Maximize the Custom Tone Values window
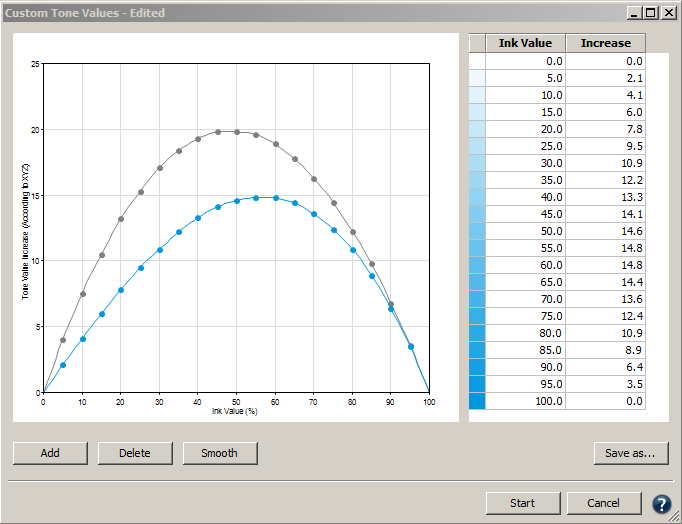Screen dimensions: 682x524 [x=651, y=13]
